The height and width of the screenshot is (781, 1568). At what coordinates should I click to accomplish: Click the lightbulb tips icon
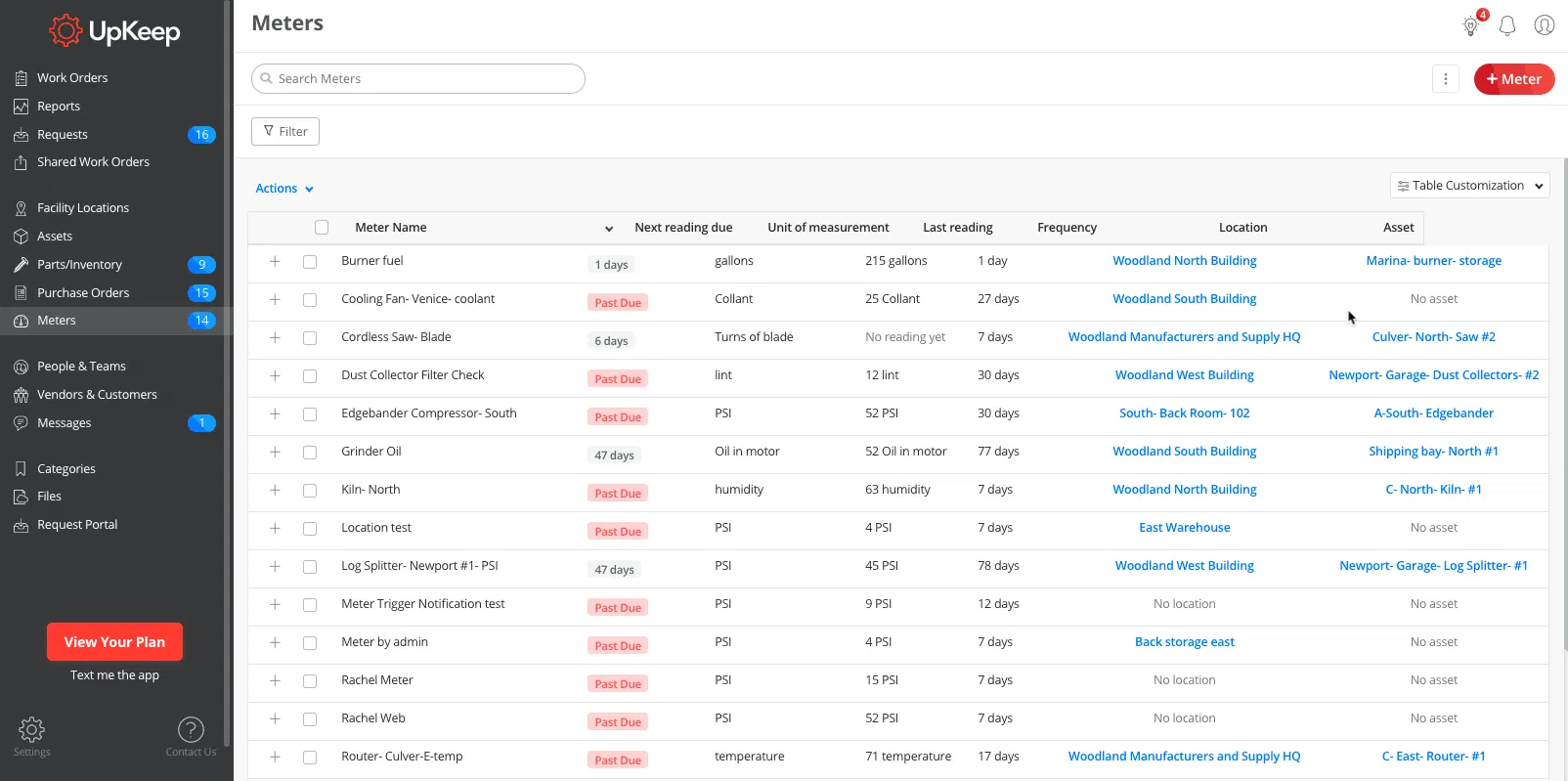[1470, 26]
